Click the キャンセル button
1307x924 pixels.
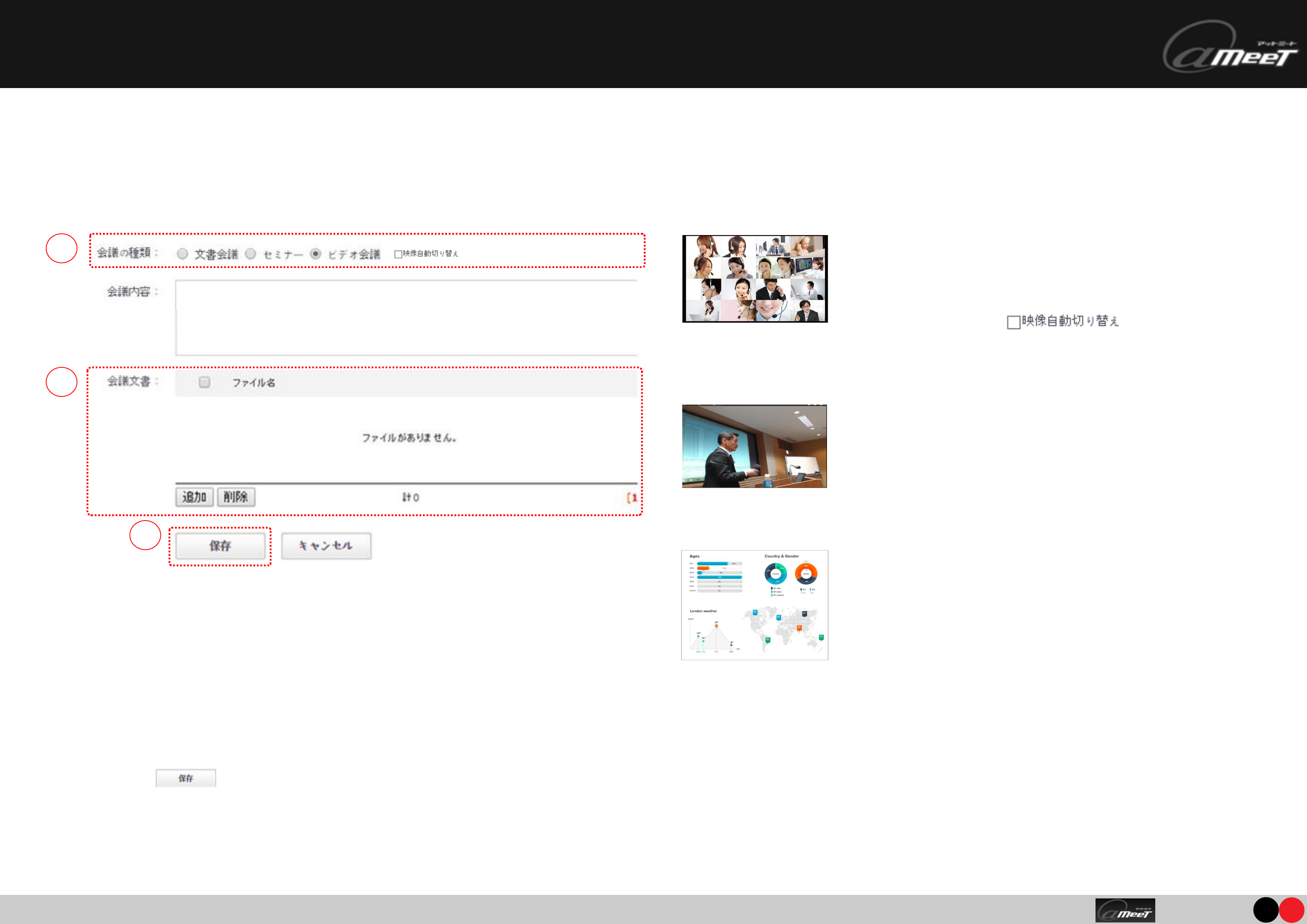tap(326, 546)
